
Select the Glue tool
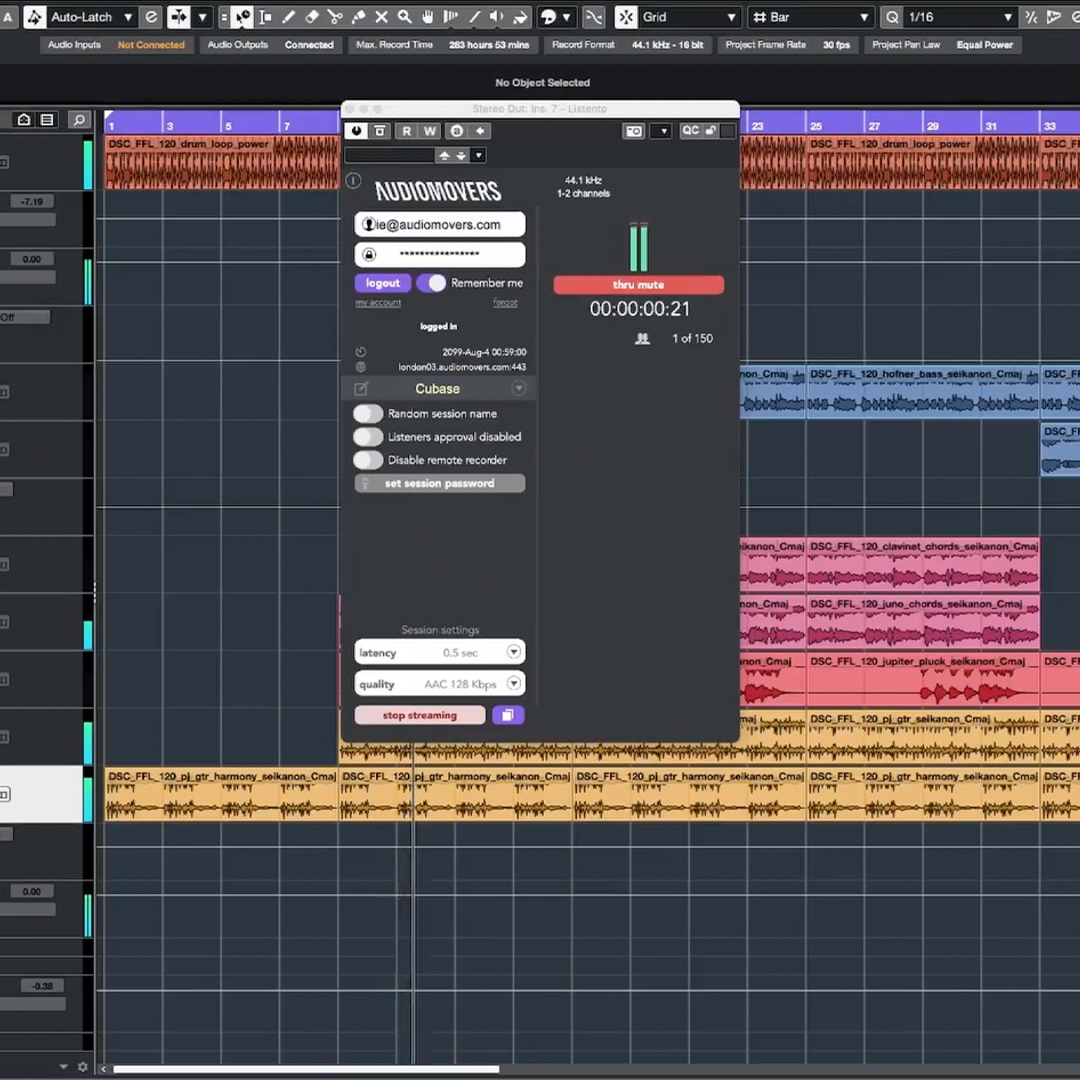tap(358, 17)
